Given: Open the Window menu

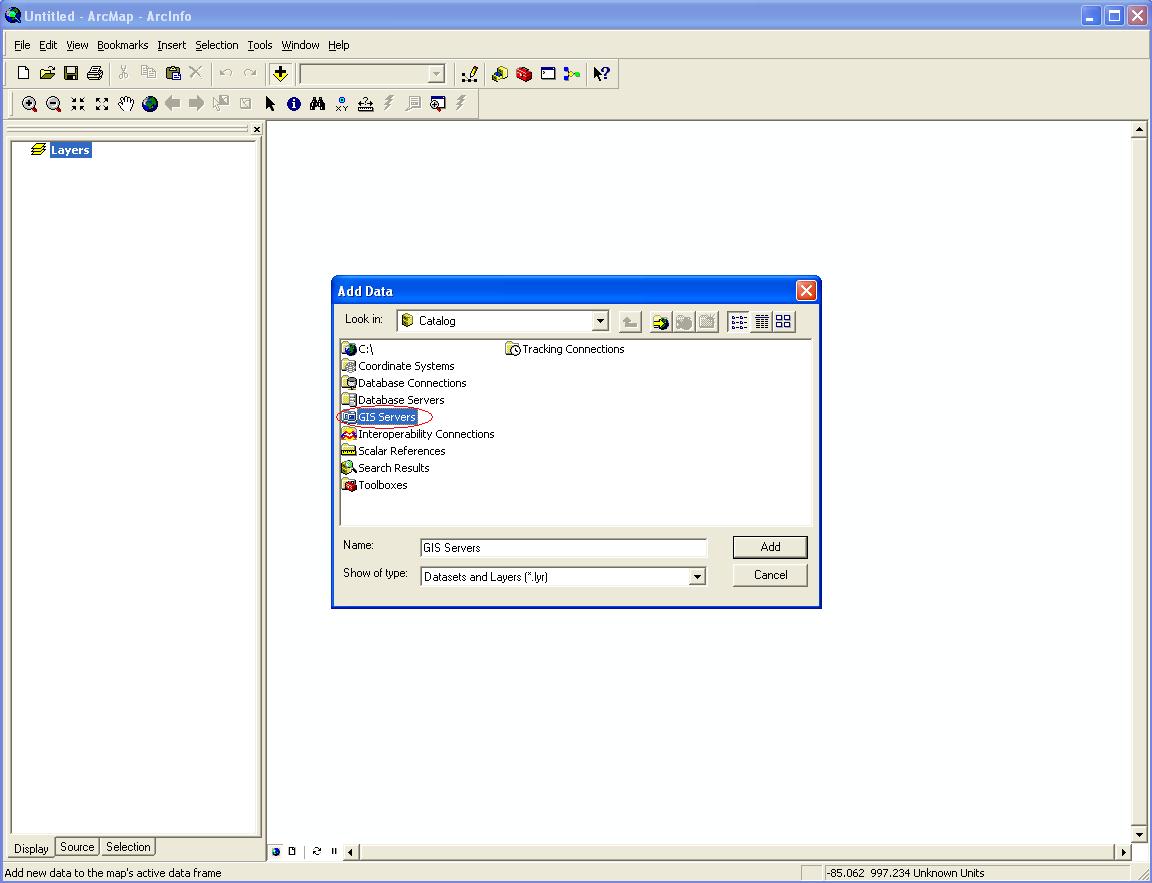Looking at the screenshot, I should point(300,45).
